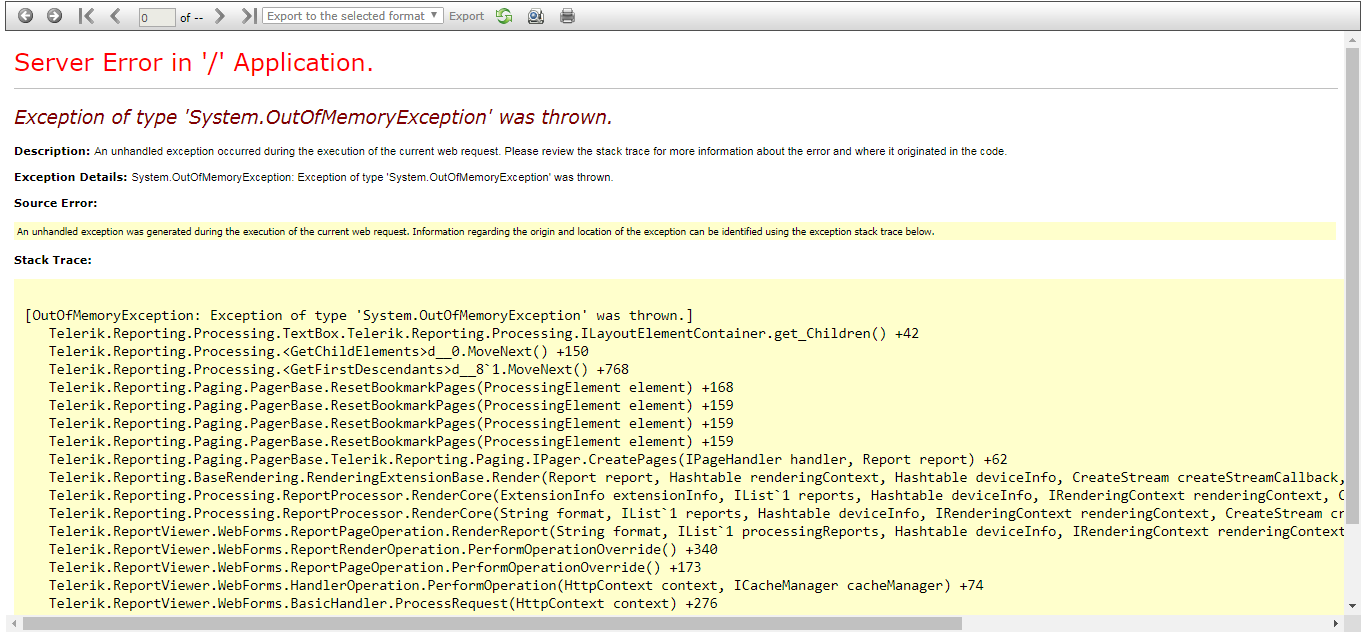Click the 'Server Error in '/' Application.' heading
This screenshot has width=1366, height=637.
point(194,63)
